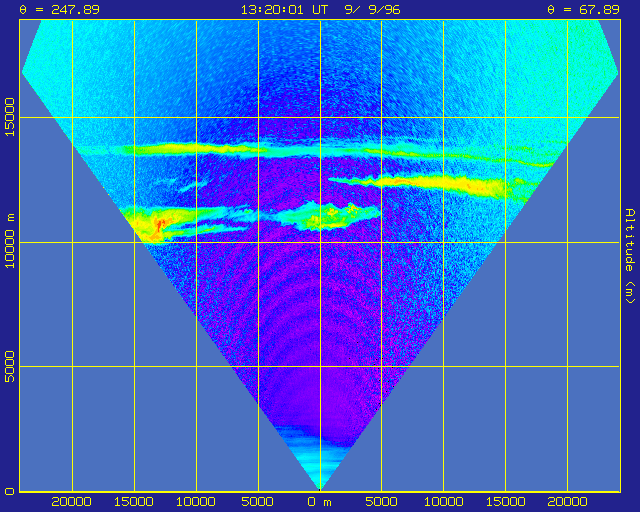Click horizontal-axis 15000 label on the θ = 247.89 side
Viewport: 640px width, 512px height.
coord(133,502)
